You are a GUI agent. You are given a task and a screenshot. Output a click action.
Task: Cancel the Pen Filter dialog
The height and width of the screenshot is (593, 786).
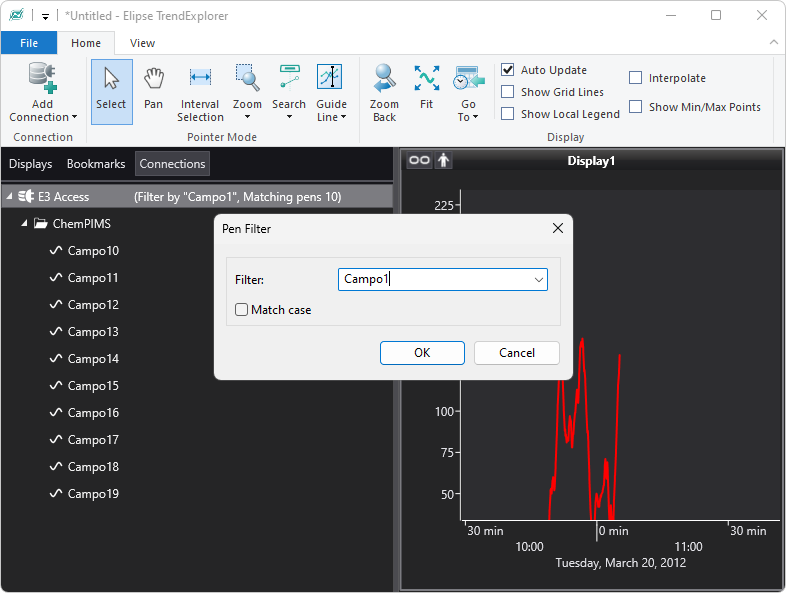(x=516, y=353)
